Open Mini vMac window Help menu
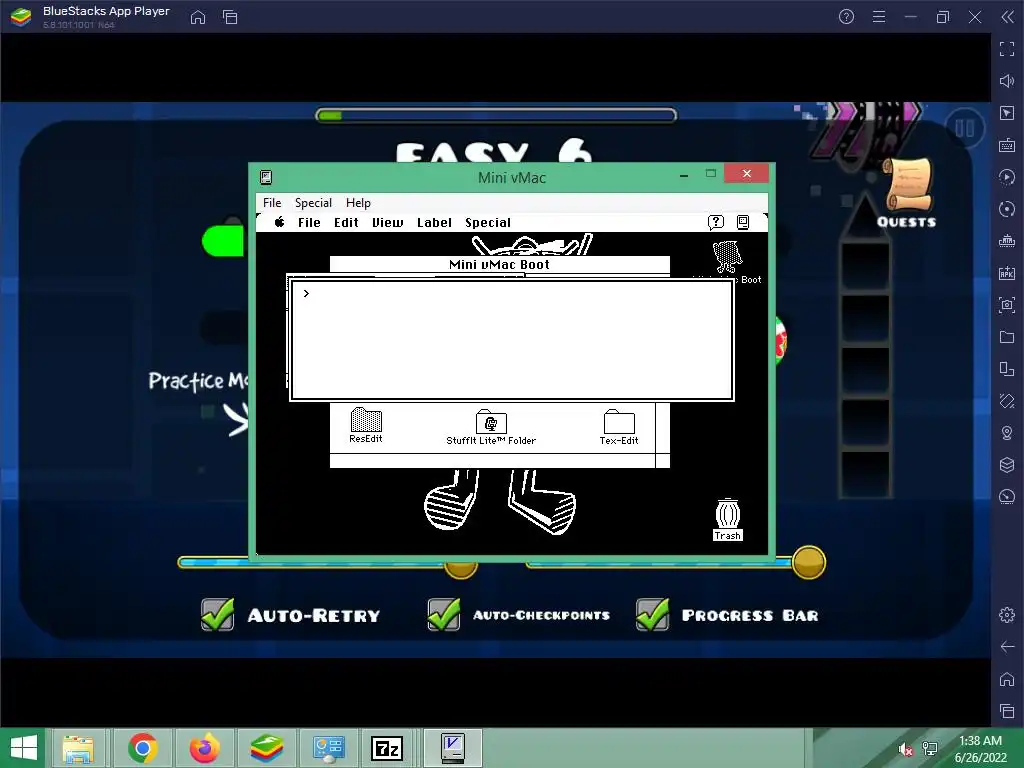Image resolution: width=1024 pixels, height=768 pixels. (358, 202)
